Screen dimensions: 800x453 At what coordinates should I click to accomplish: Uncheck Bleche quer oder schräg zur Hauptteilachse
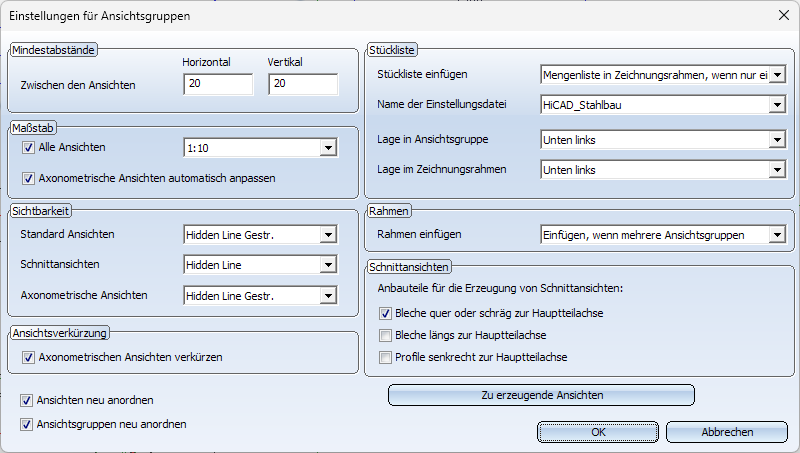point(385,313)
